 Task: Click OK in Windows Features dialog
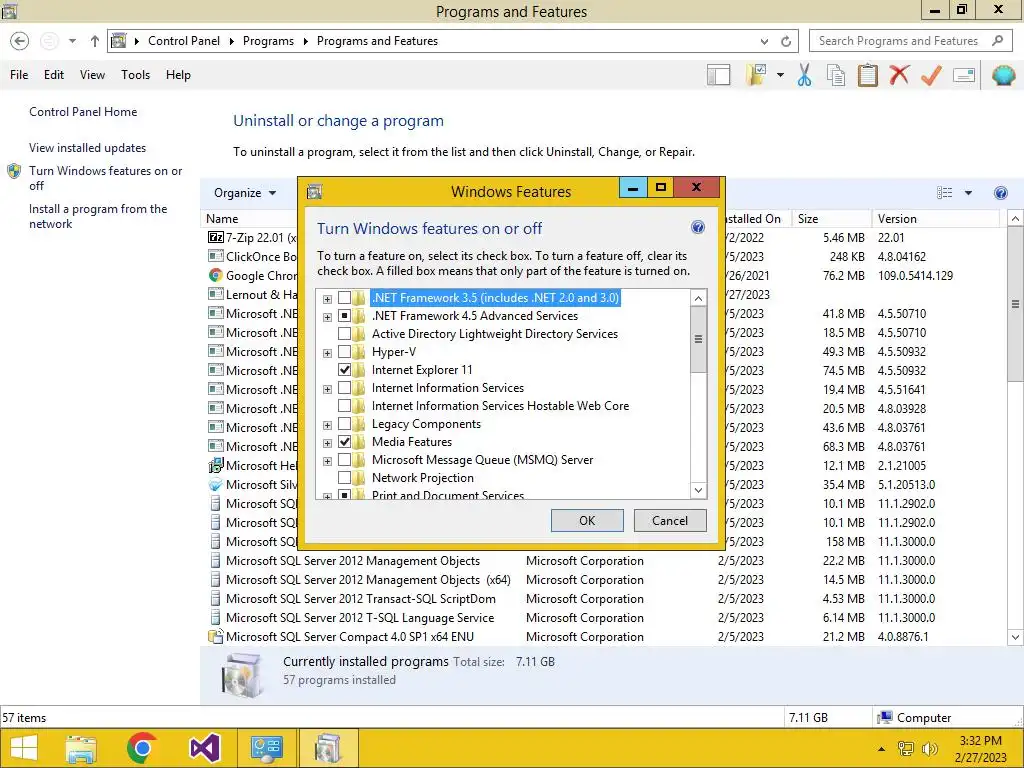click(x=587, y=520)
